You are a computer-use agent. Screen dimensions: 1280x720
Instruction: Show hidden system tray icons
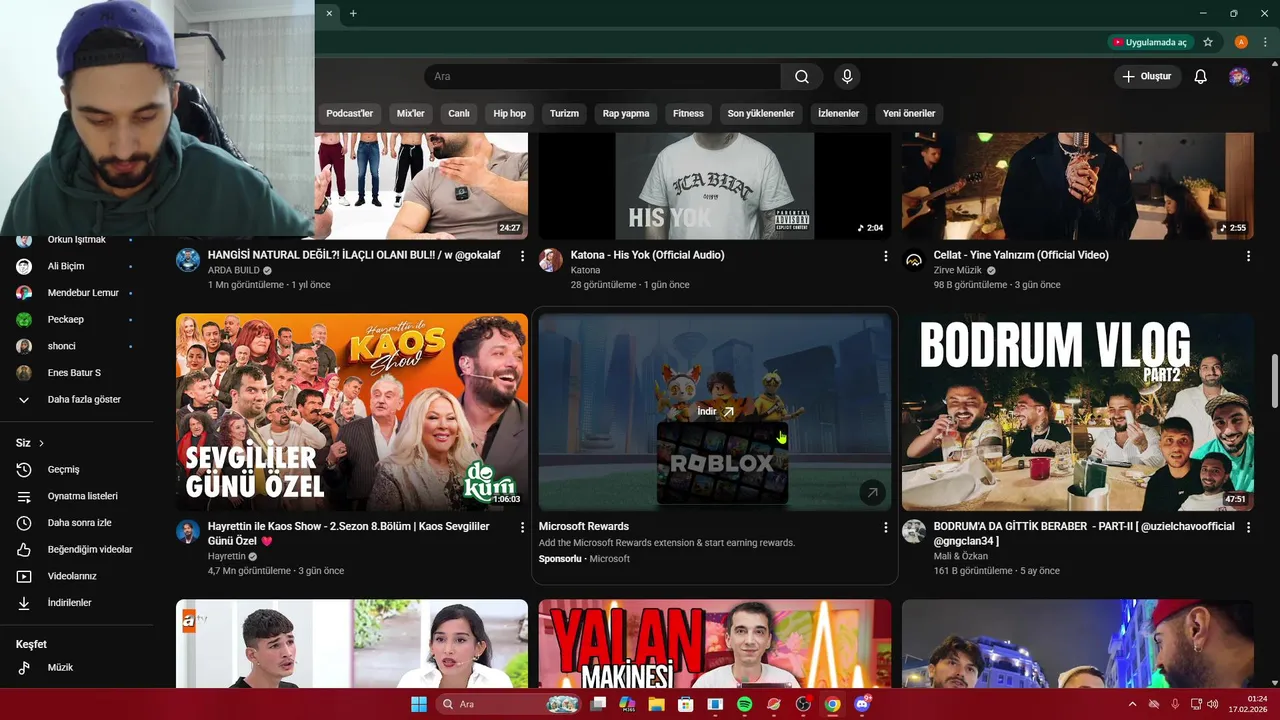(1132, 704)
